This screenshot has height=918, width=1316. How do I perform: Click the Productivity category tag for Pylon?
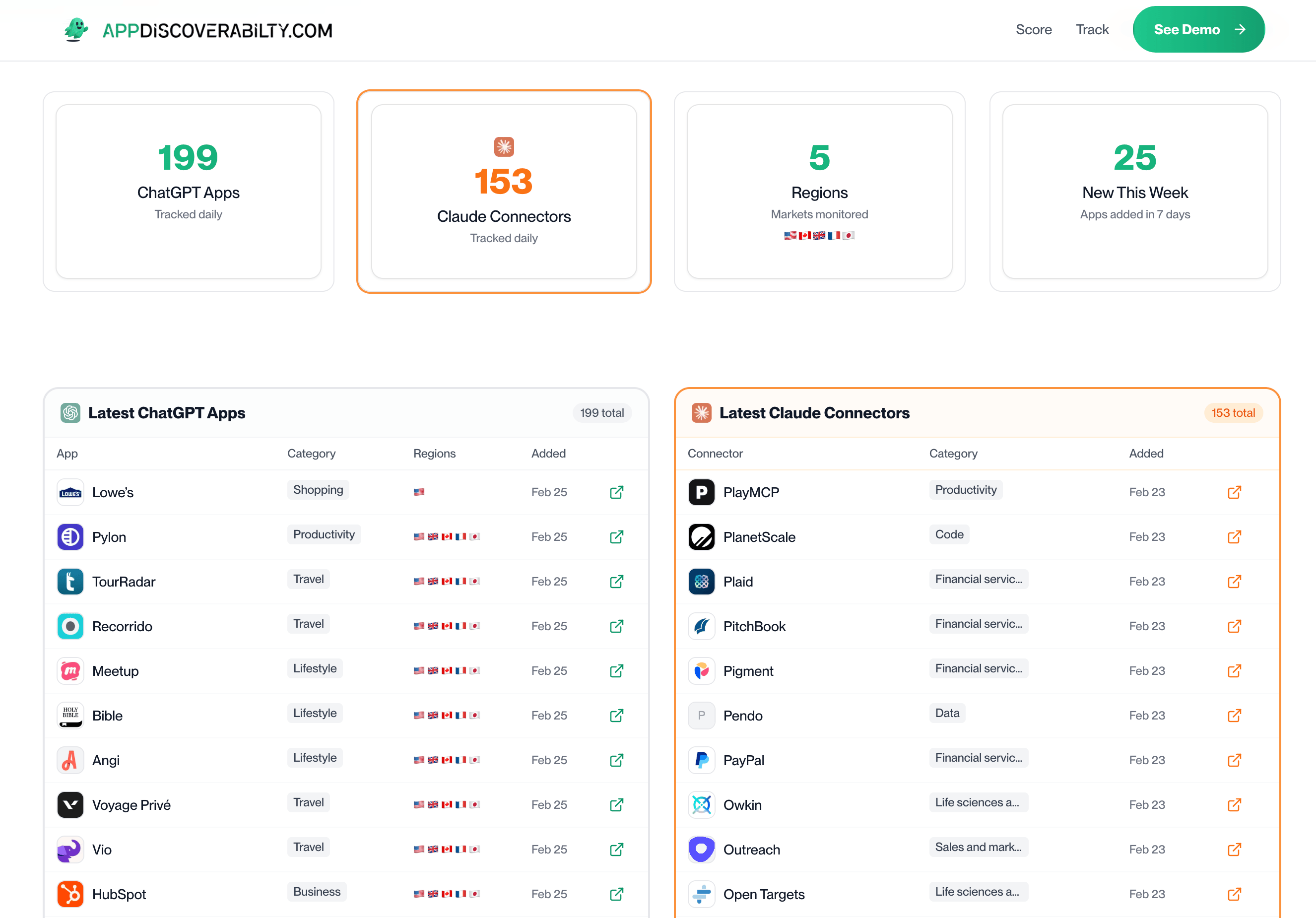coord(324,534)
